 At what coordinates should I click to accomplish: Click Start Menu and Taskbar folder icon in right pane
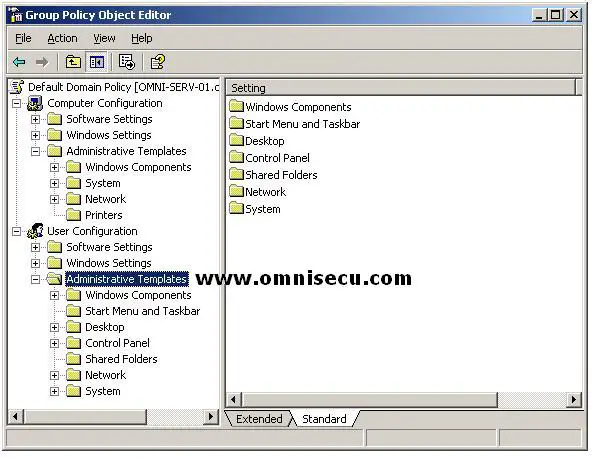point(236,123)
